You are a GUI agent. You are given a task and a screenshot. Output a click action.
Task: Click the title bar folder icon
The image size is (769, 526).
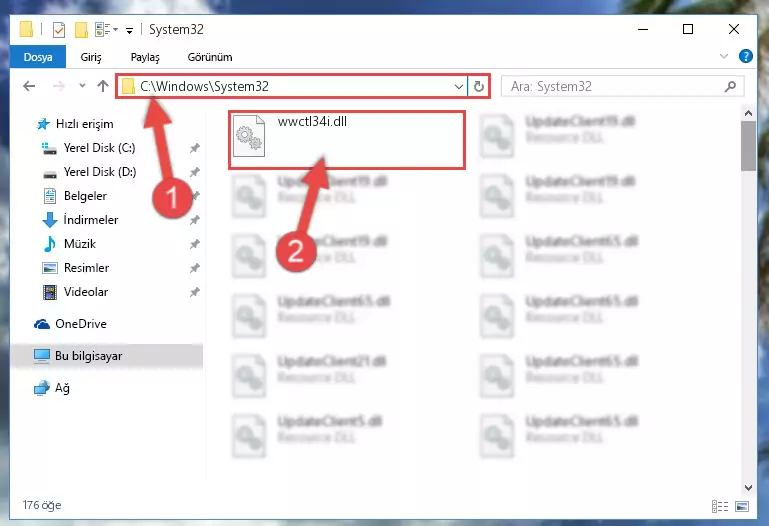26,29
